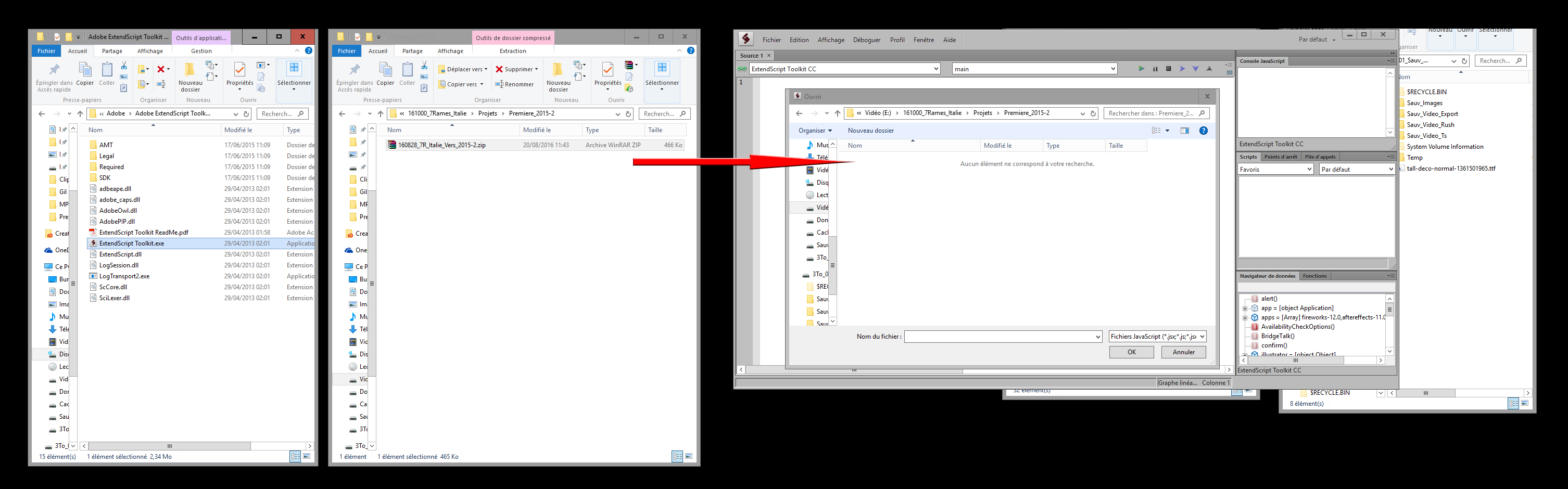The width and height of the screenshot is (1568, 489).
Task: Select the AMT folder in Adobe explorer
Action: (x=106, y=145)
